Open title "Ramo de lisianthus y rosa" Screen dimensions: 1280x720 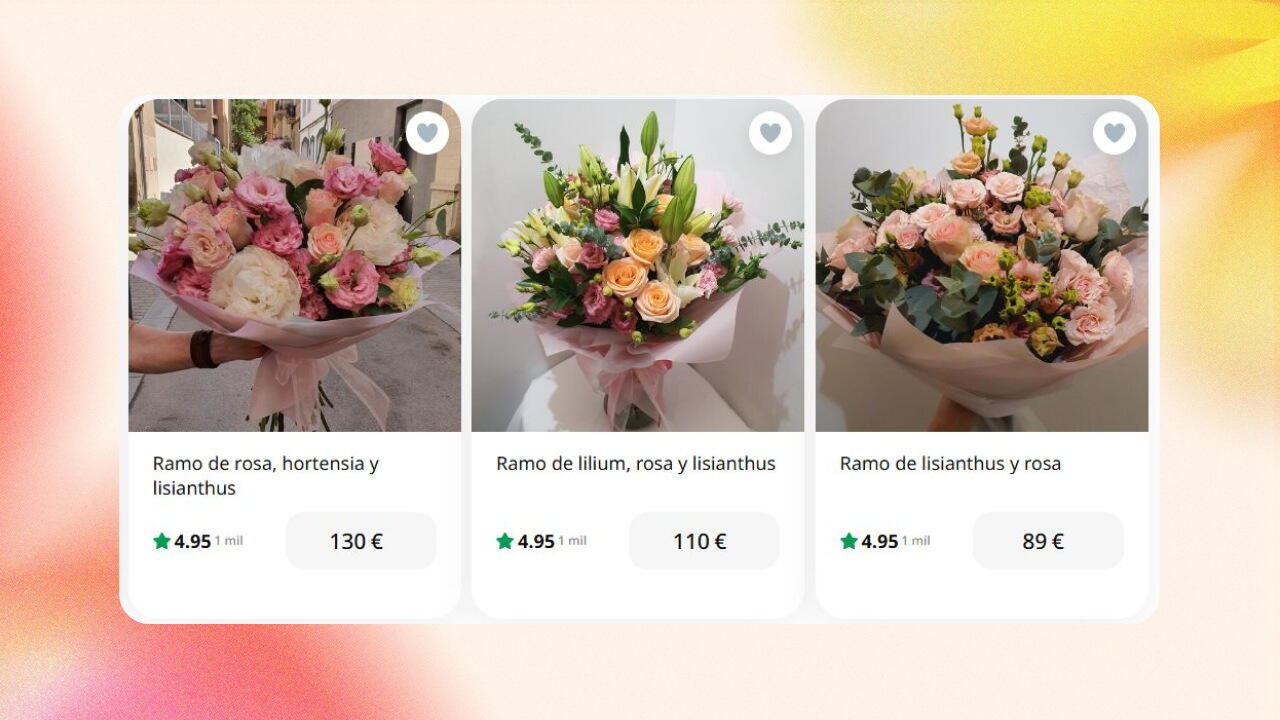pos(950,464)
